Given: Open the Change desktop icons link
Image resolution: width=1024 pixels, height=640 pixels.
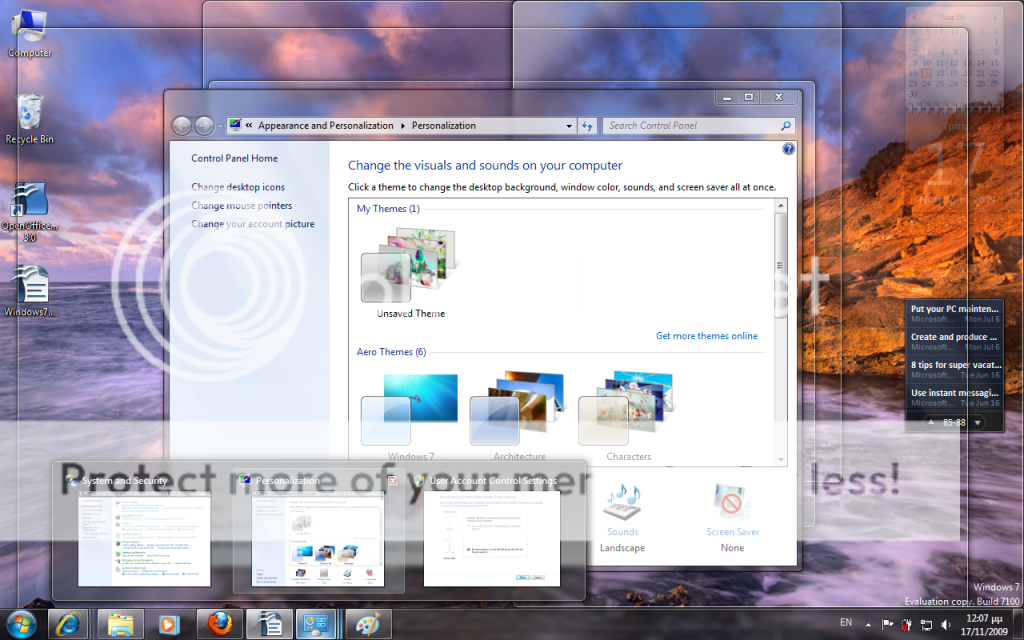Looking at the screenshot, I should click(238, 187).
